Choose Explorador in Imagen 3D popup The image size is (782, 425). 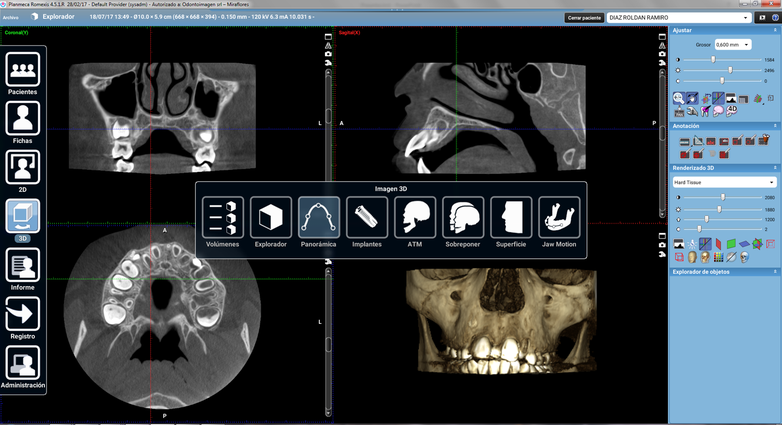point(271,222)
